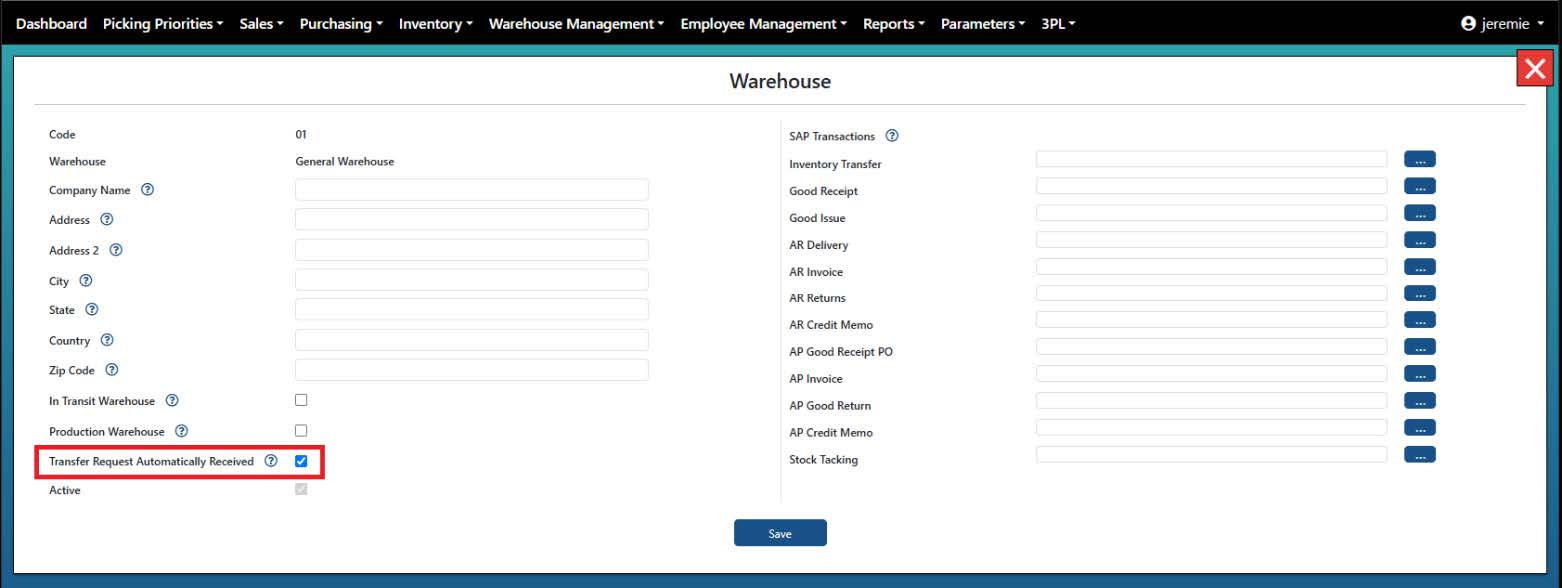The image size is (1562, 588).
Task: Click the help icon beside Address 2
Action: [116, 250]
